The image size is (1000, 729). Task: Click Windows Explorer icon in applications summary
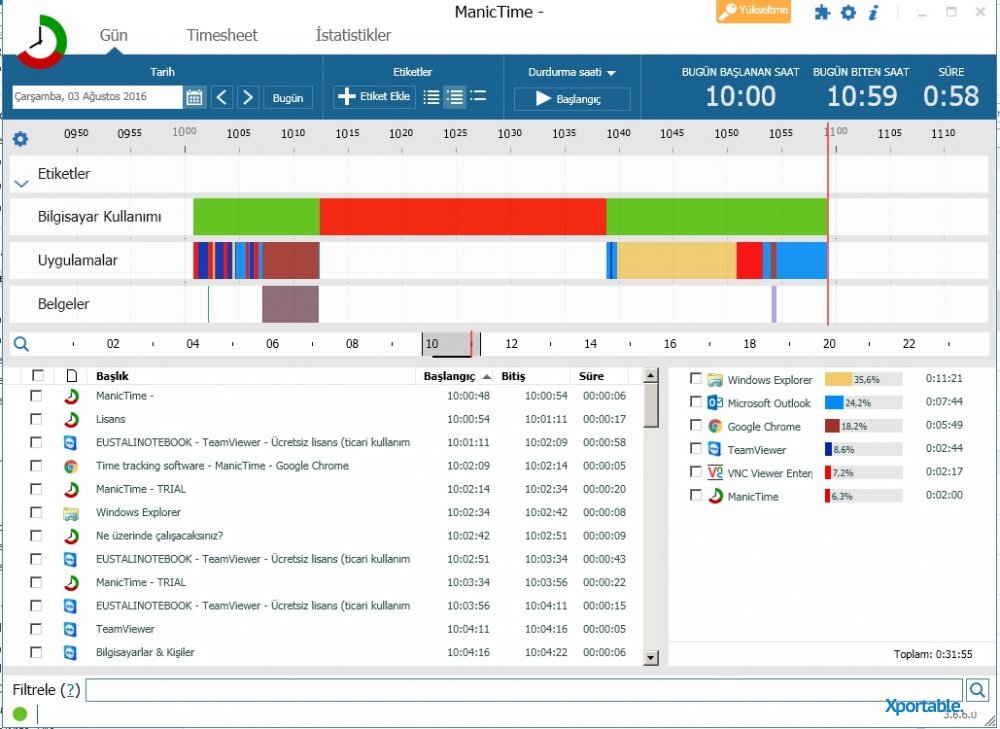coord(715,380)
